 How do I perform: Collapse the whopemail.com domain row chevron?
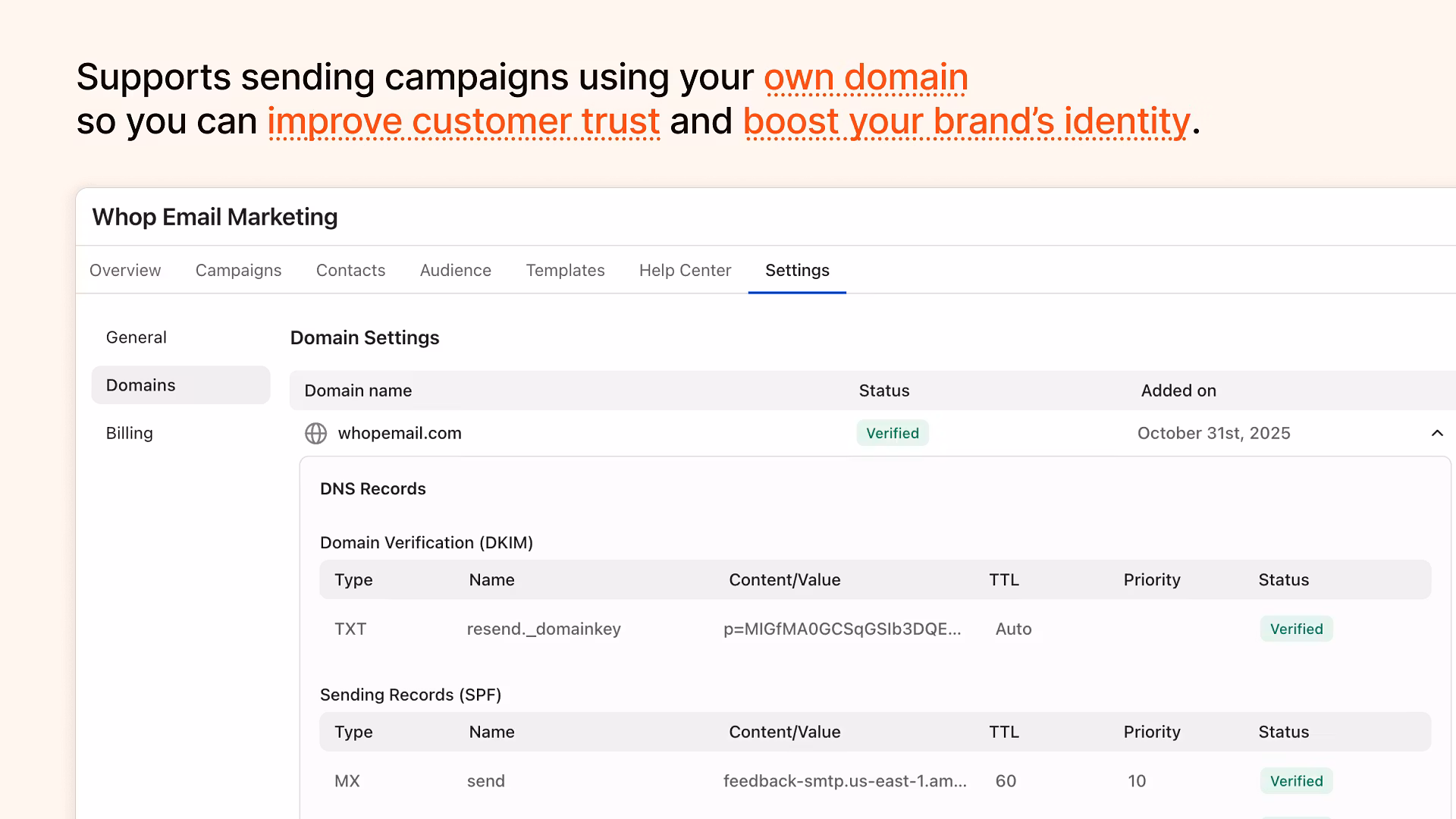pos(1436,433)
